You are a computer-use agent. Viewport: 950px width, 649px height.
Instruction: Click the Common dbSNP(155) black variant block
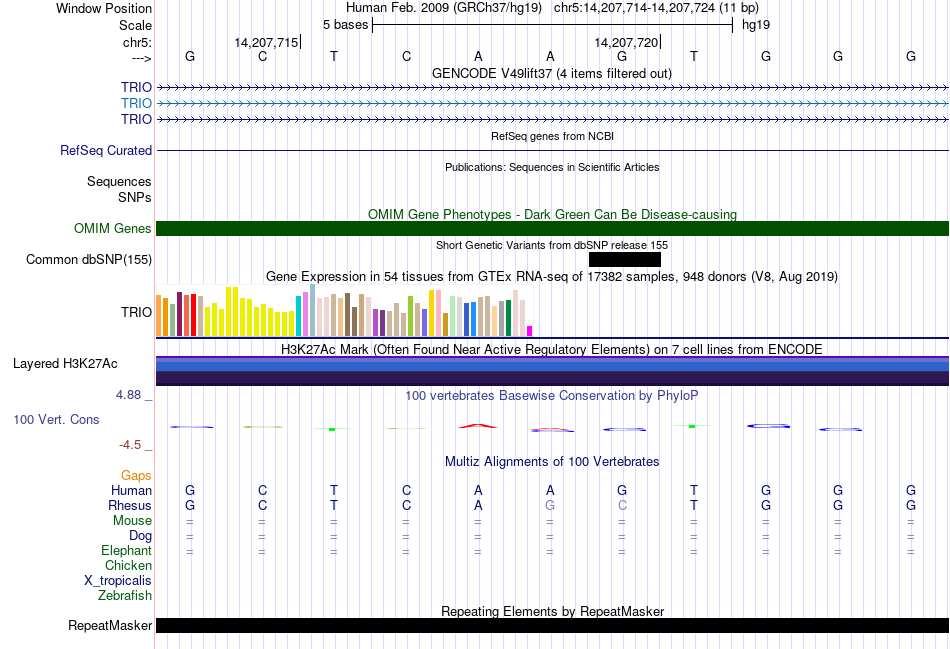[625, 259]
